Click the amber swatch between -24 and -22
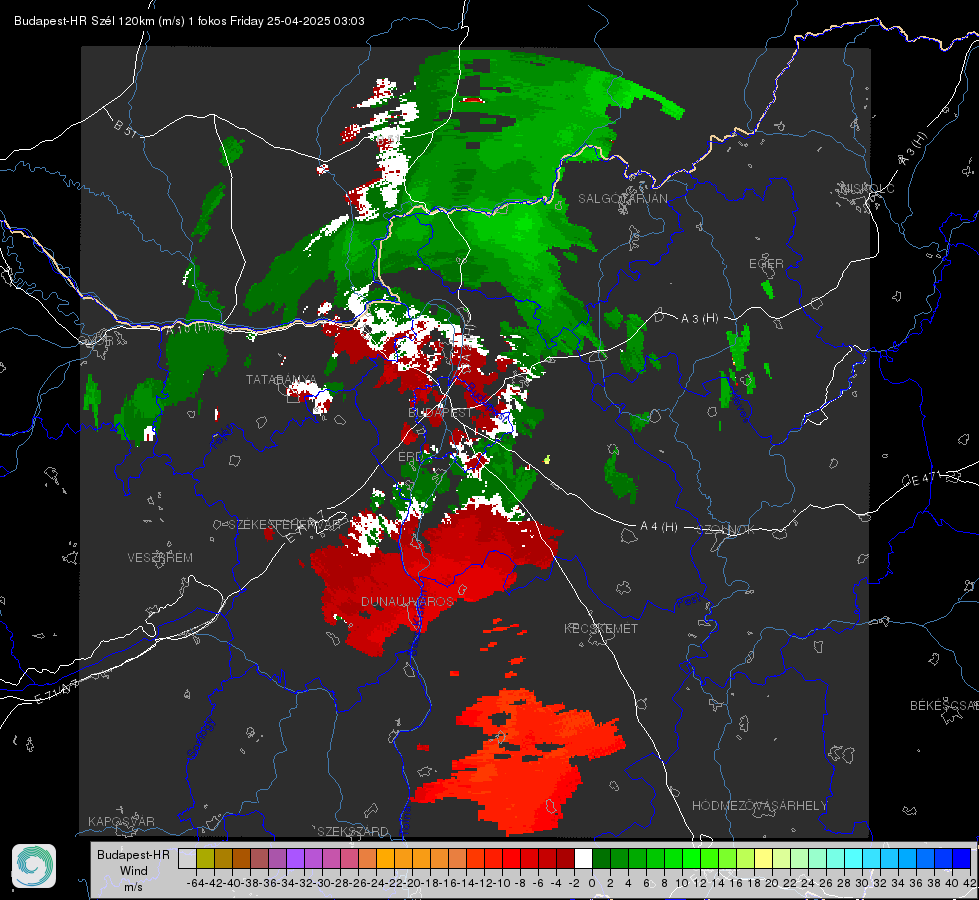This screenshot has width=979, height=900. tap(385, 859)
